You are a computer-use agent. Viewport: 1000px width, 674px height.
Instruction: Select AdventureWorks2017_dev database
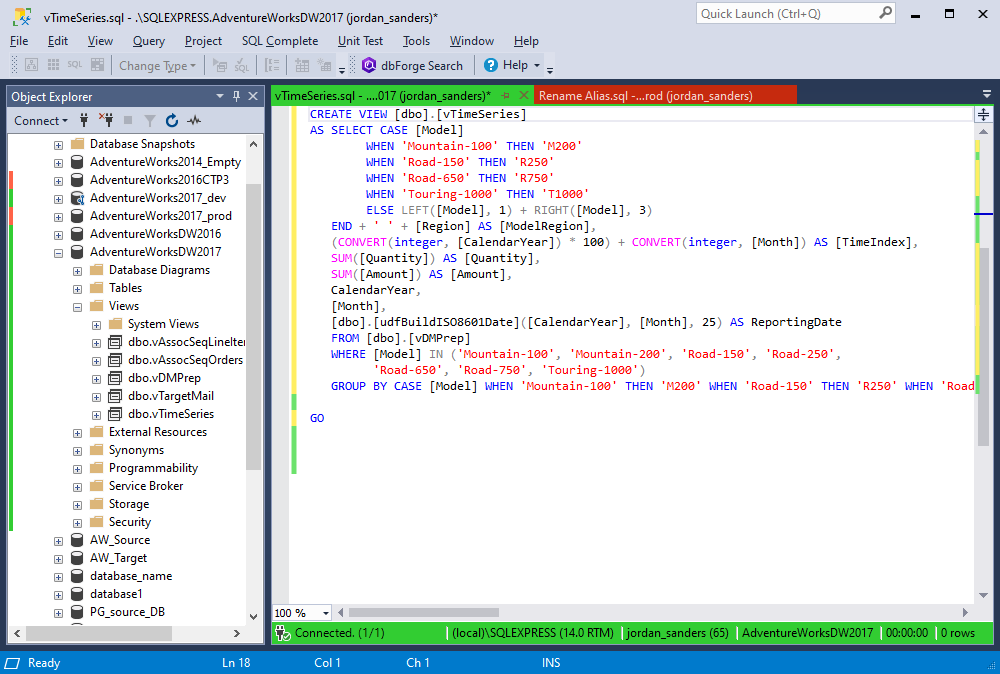[x=158, y=198]
